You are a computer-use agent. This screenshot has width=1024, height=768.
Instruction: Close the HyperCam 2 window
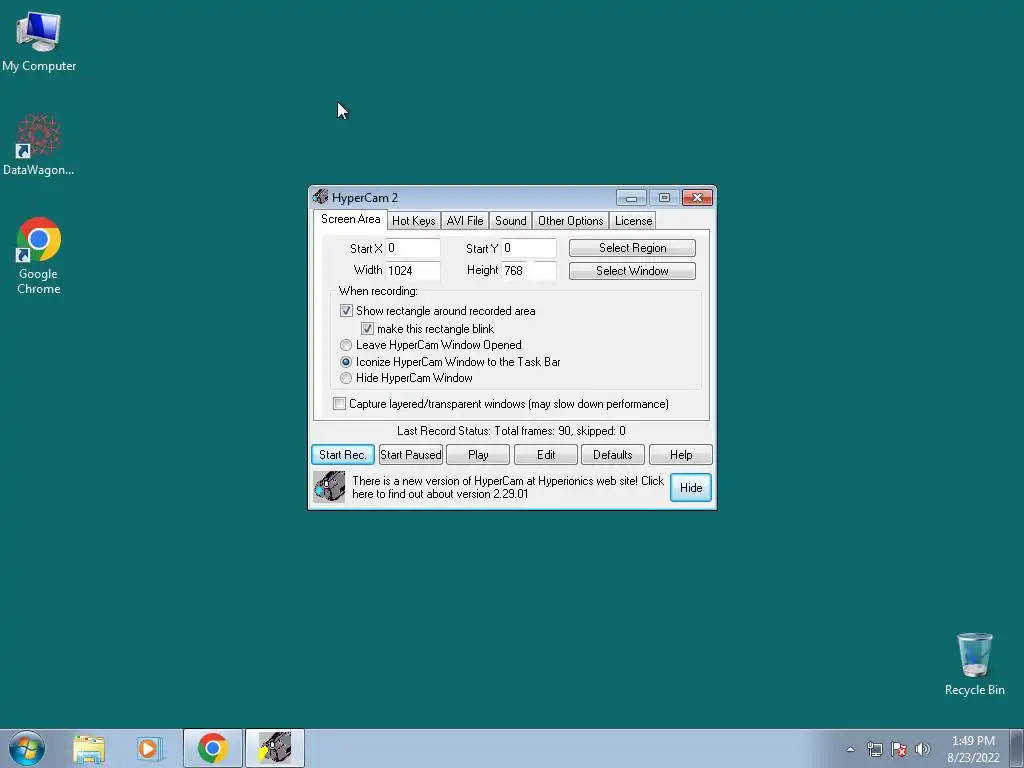click(697, 197)
